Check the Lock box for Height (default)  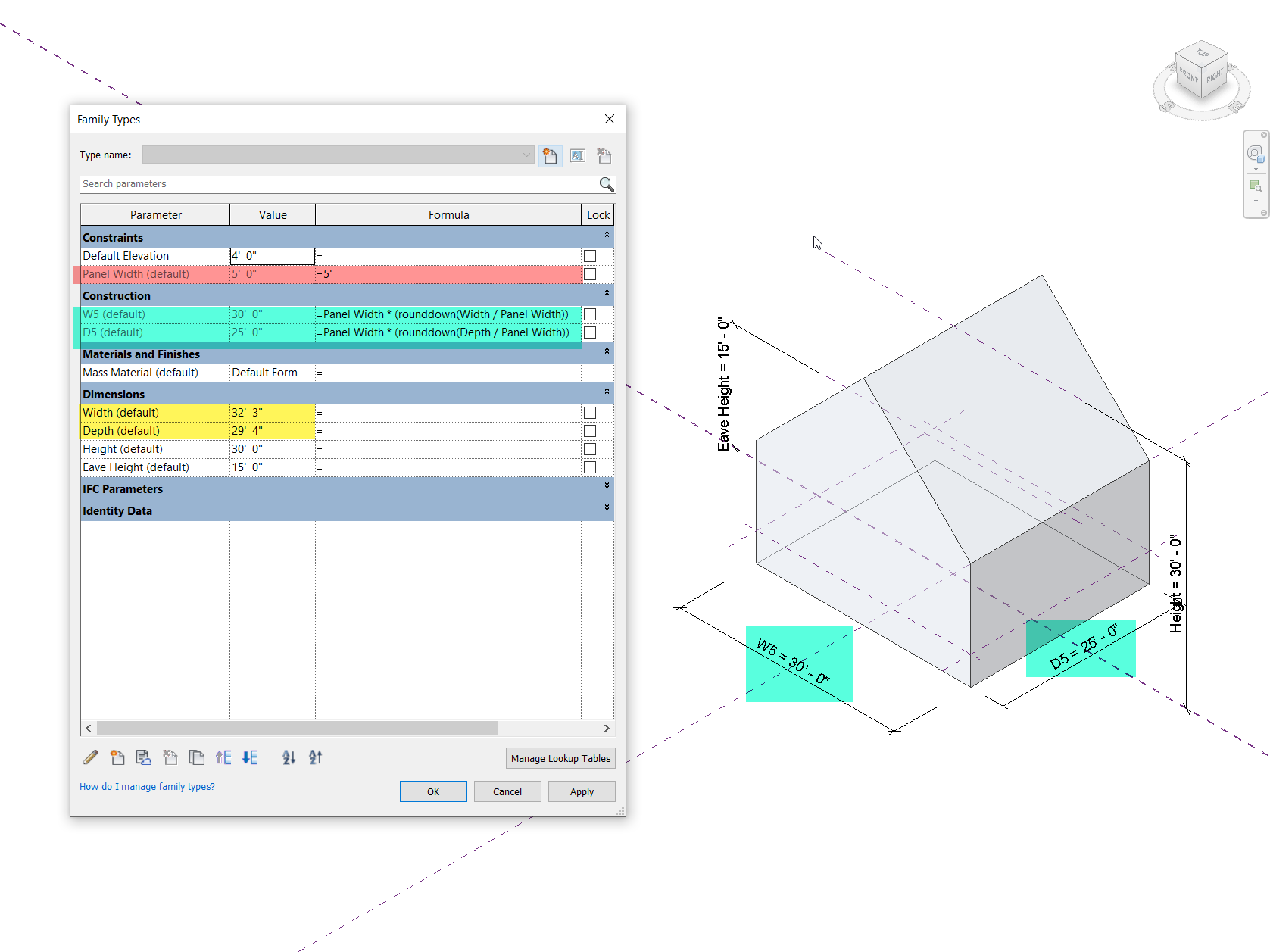590,448
